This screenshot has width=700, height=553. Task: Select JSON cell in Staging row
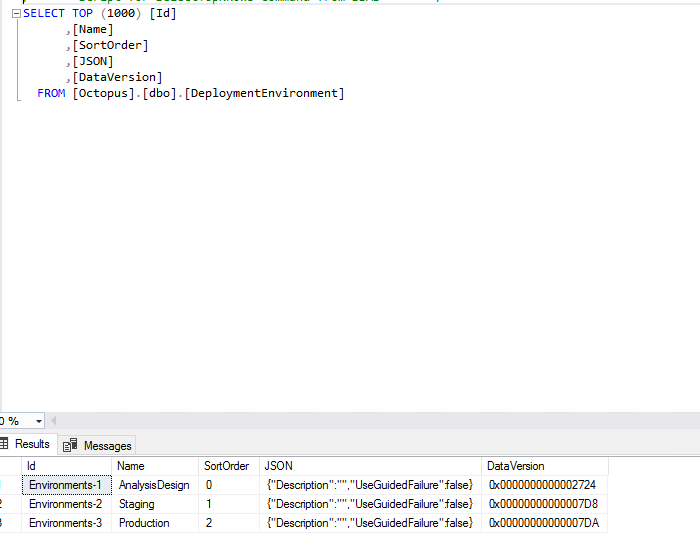[x=371, y=504]
